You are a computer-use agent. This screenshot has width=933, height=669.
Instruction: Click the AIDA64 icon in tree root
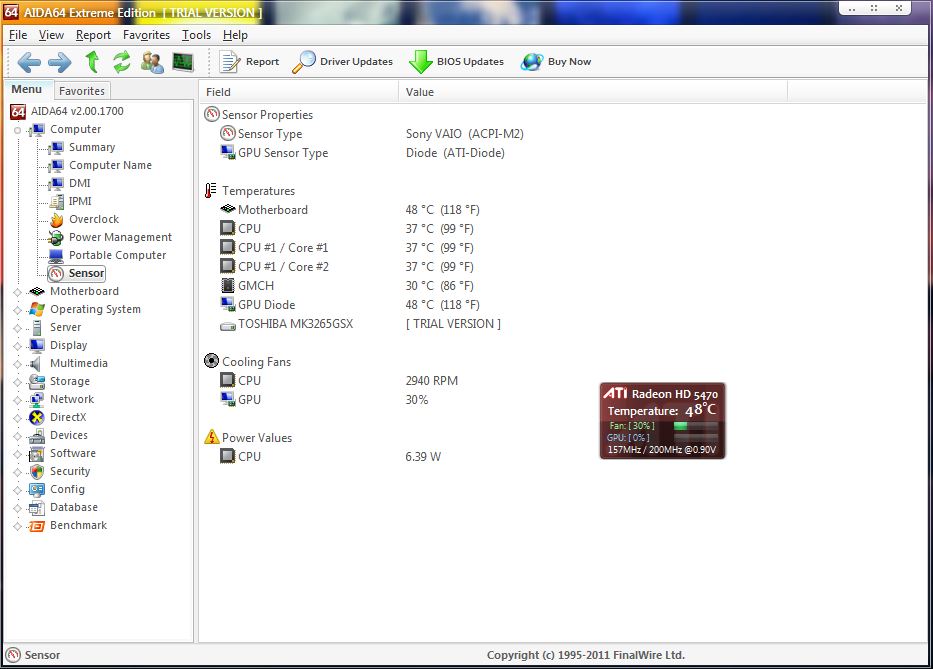(18, 111)
